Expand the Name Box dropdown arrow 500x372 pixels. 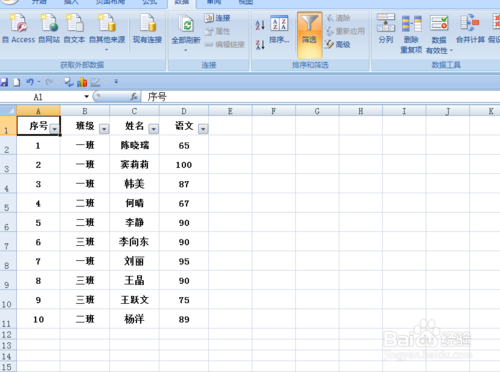point(86,97)
